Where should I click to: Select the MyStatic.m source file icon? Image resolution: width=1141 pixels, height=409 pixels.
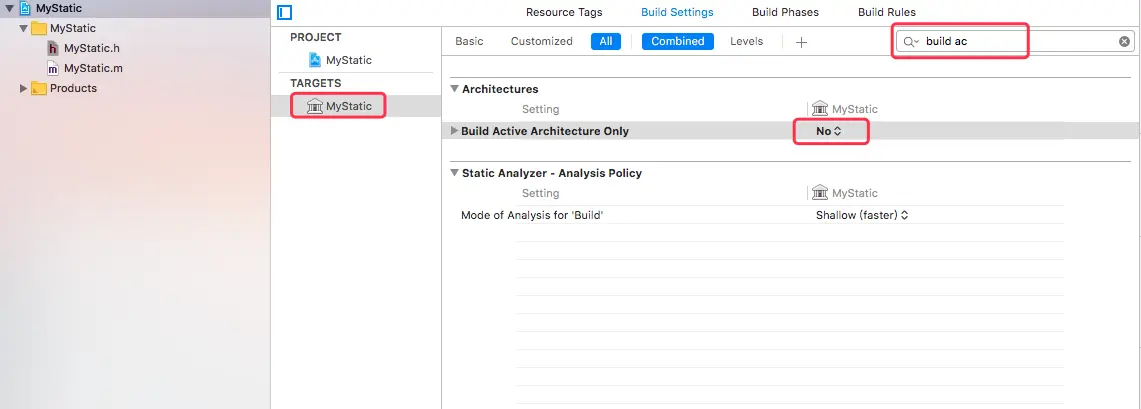coord(53,68)
